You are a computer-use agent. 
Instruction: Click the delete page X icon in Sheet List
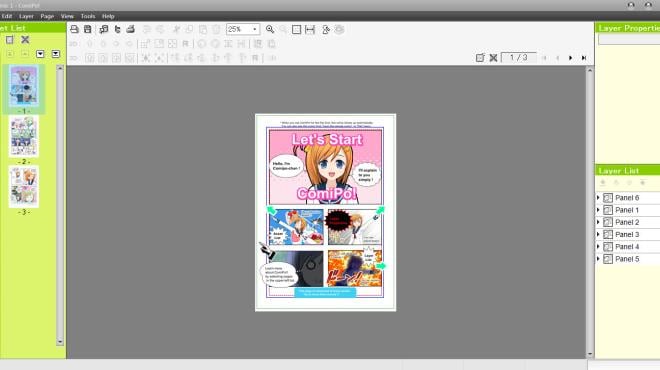tap(25, 40)
